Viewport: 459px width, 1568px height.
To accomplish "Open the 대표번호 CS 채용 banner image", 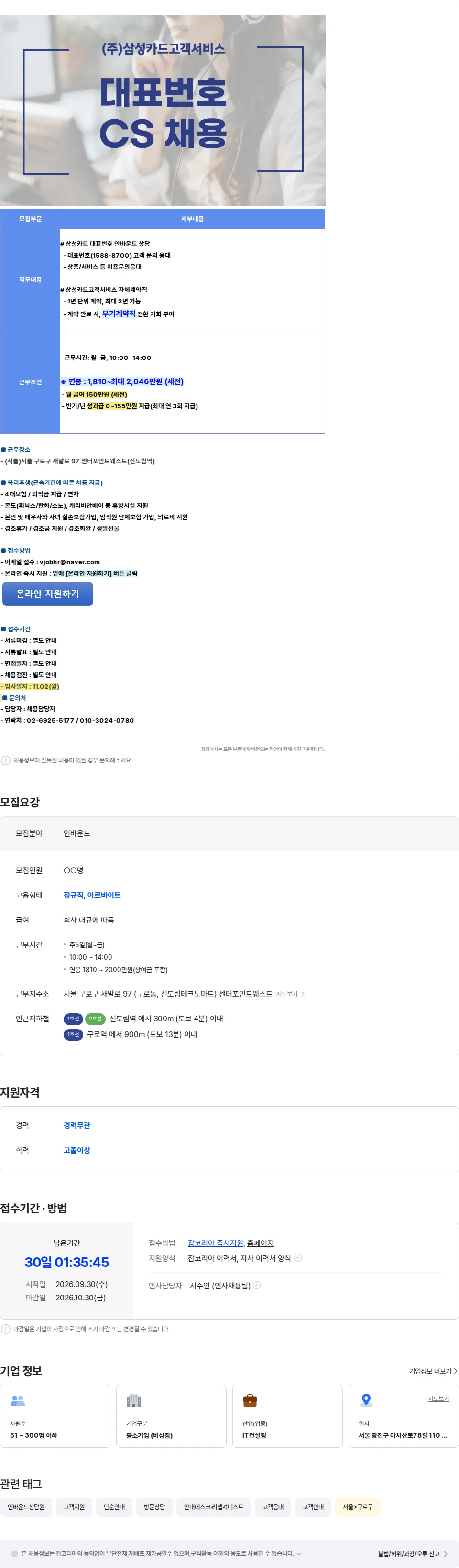I will [x=163, y=110].
